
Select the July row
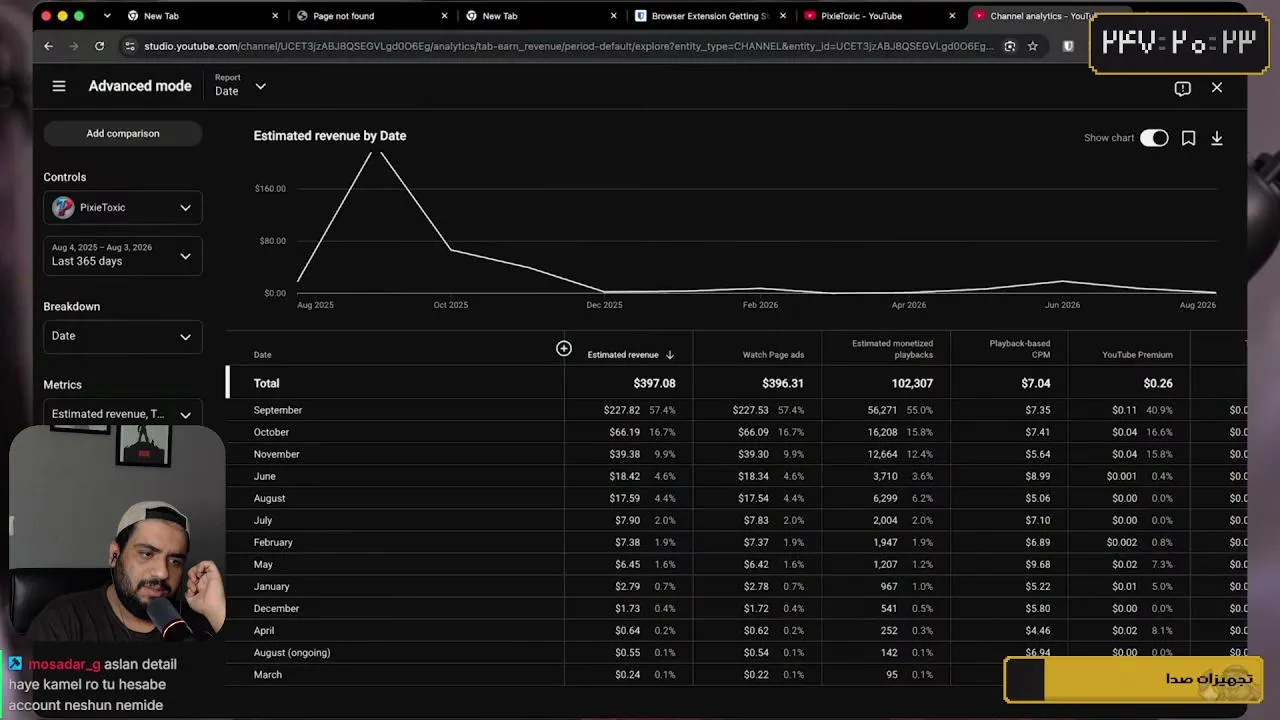(736, 520)
